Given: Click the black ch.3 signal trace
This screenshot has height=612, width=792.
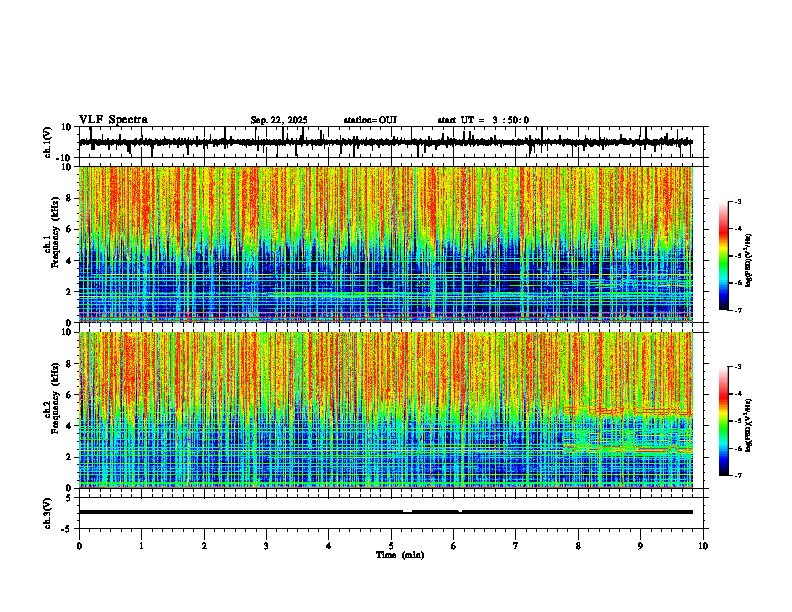Looking at the screenshot, I should click(x=385, y=512).
